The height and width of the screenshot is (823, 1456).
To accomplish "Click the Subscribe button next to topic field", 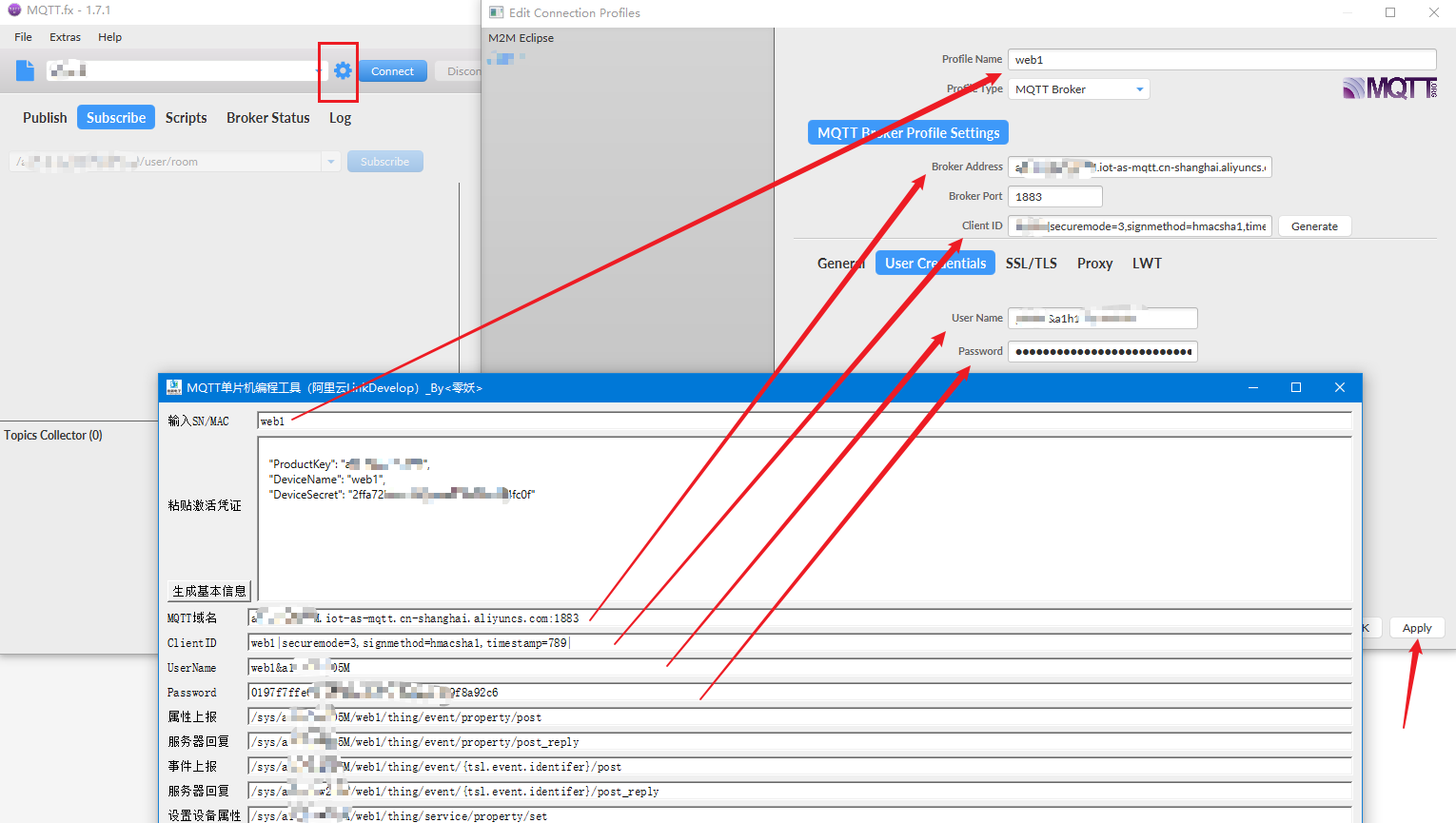I will 384,162.
